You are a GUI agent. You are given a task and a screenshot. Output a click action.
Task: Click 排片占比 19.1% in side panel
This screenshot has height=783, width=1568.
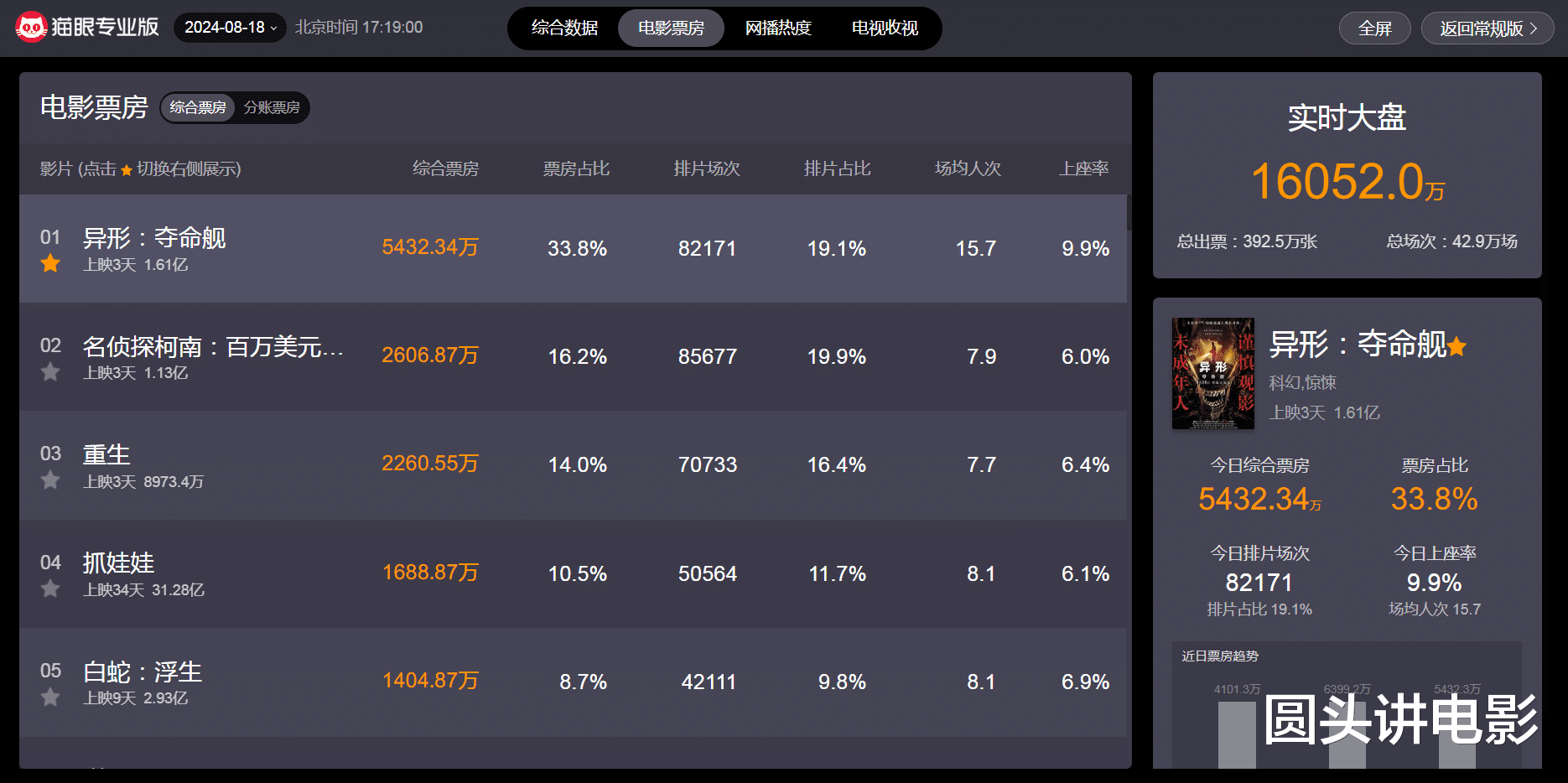[1259, 609]
